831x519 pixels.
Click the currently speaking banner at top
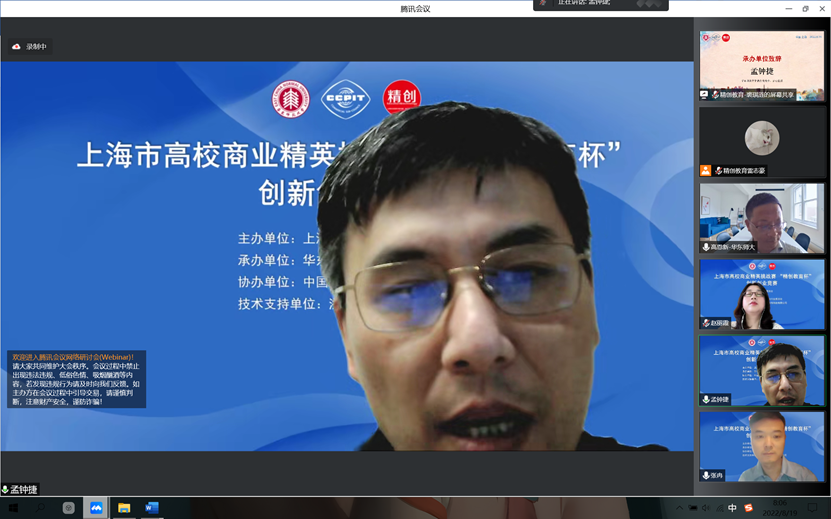(600, 5)
